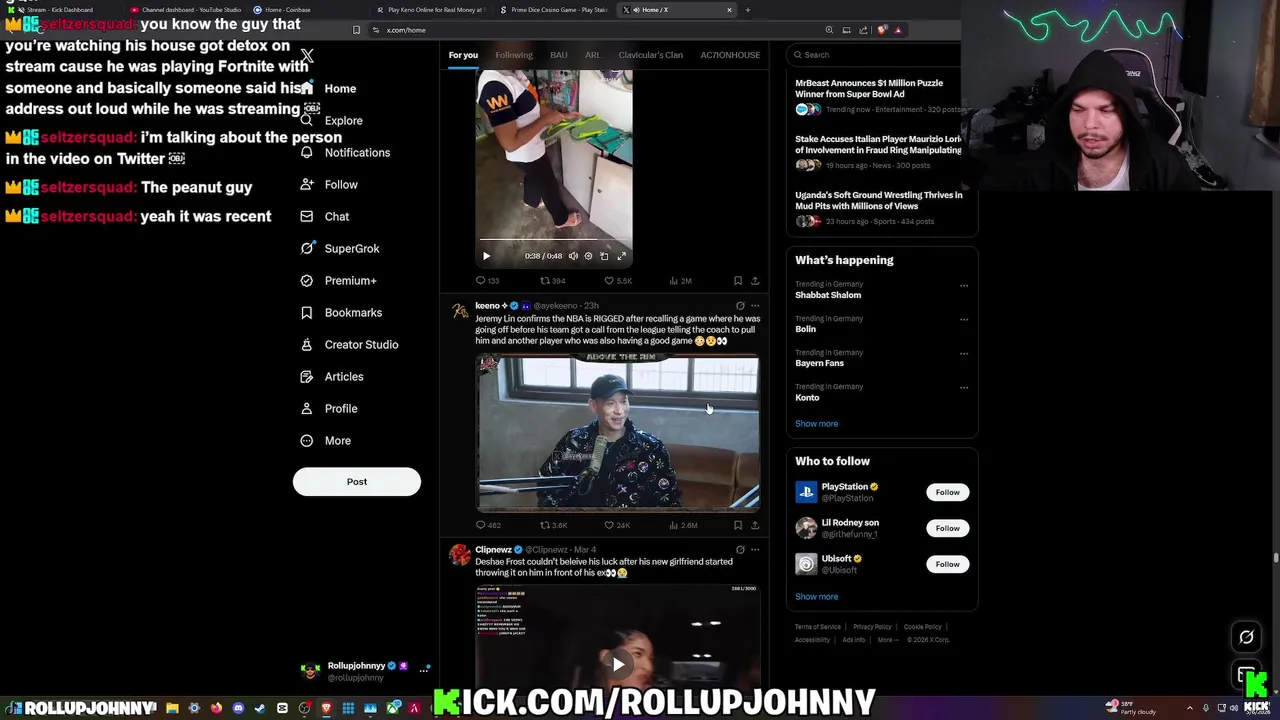Viewport: 1280px width, 720px height.
Task: Reply to the post with 133 comments
Action: (487, 281)
